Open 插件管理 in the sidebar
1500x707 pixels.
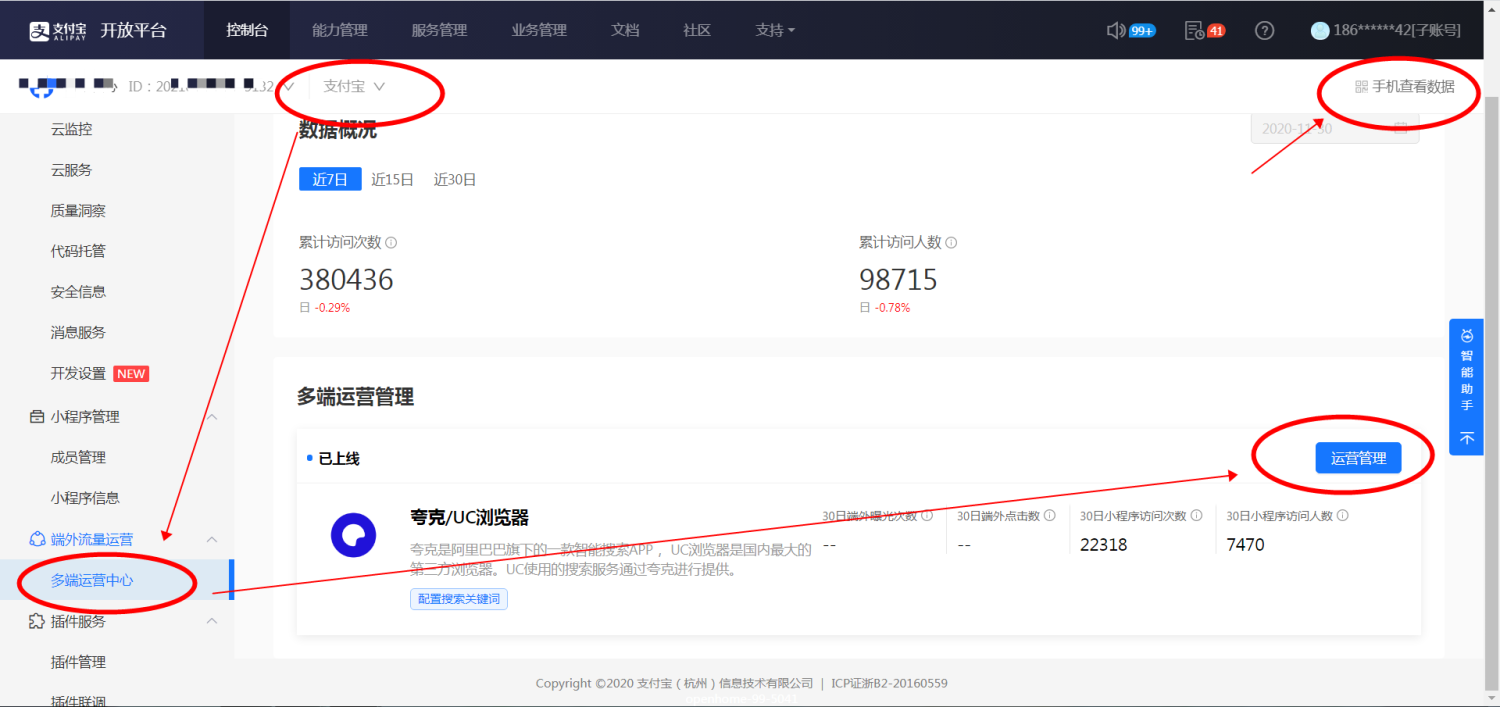point(78,662)
